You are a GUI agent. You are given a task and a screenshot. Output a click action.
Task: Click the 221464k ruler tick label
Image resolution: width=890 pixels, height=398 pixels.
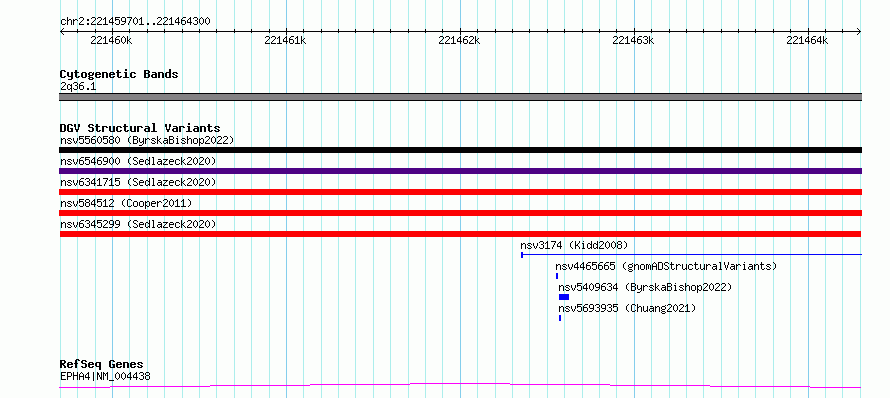click(x=808, y=40)
